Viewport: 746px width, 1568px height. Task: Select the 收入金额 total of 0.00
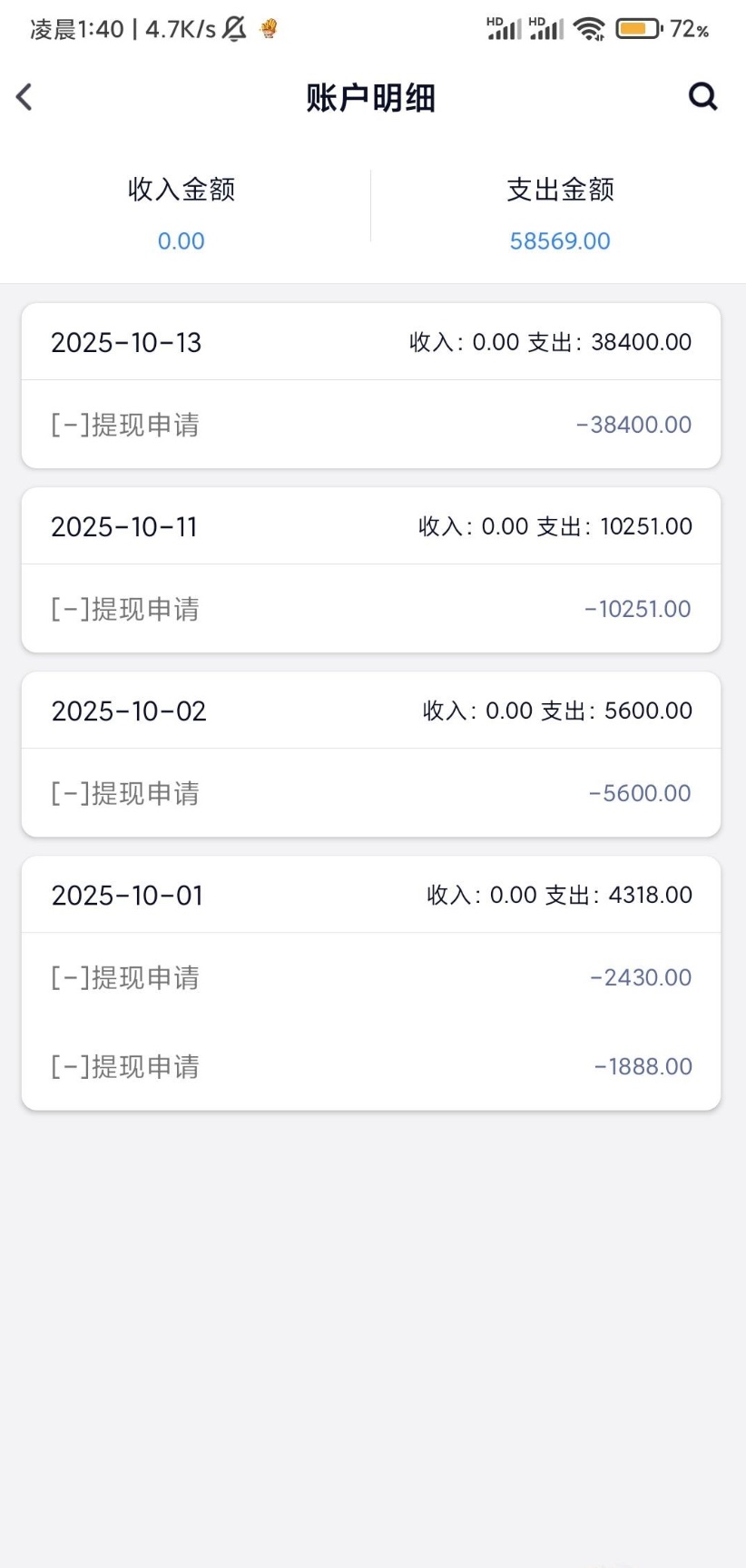click(181, 241)
